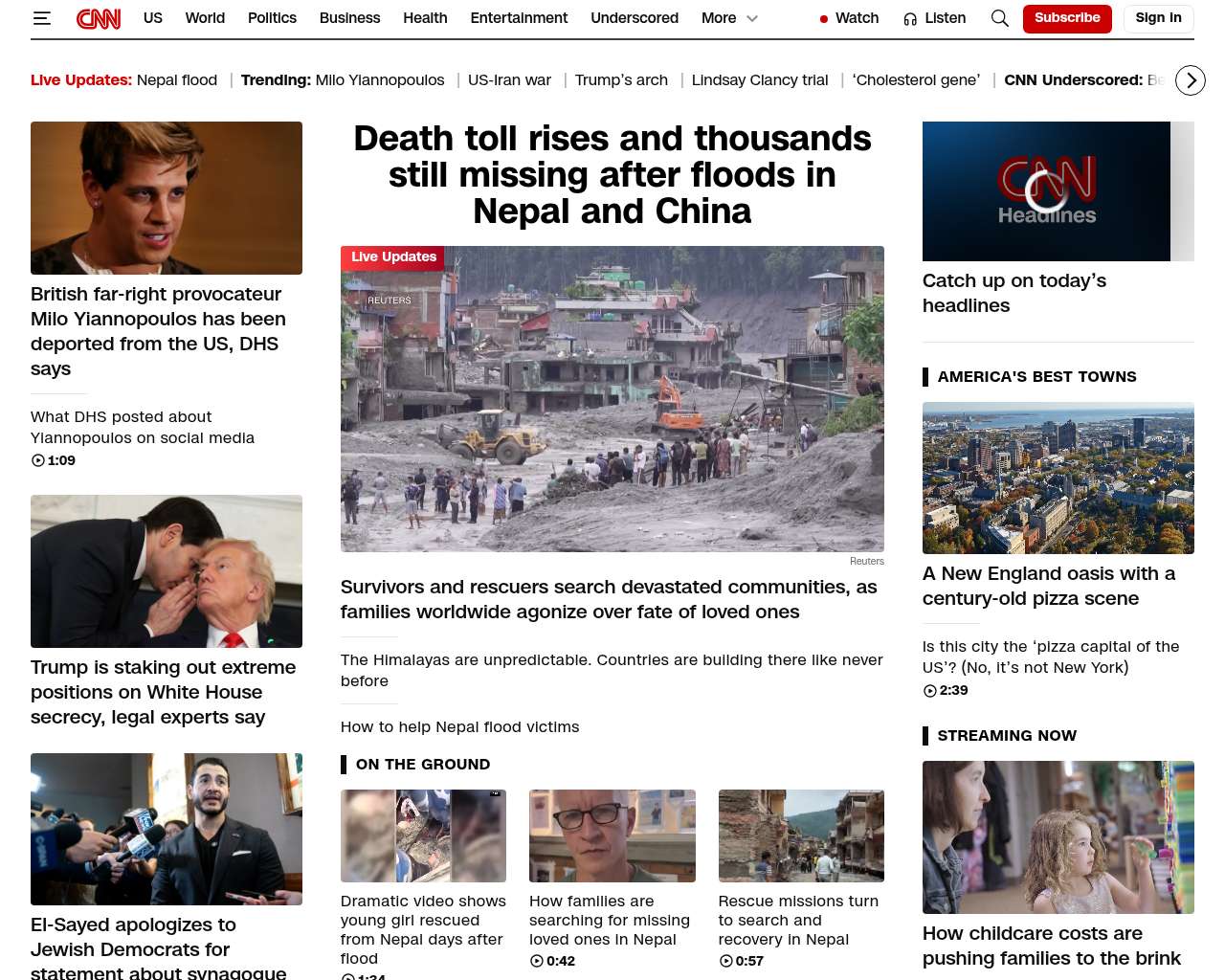Advance the trending bar with the arrow
This screenshot has height=980, width=1225.
(x=1191, y=80)
